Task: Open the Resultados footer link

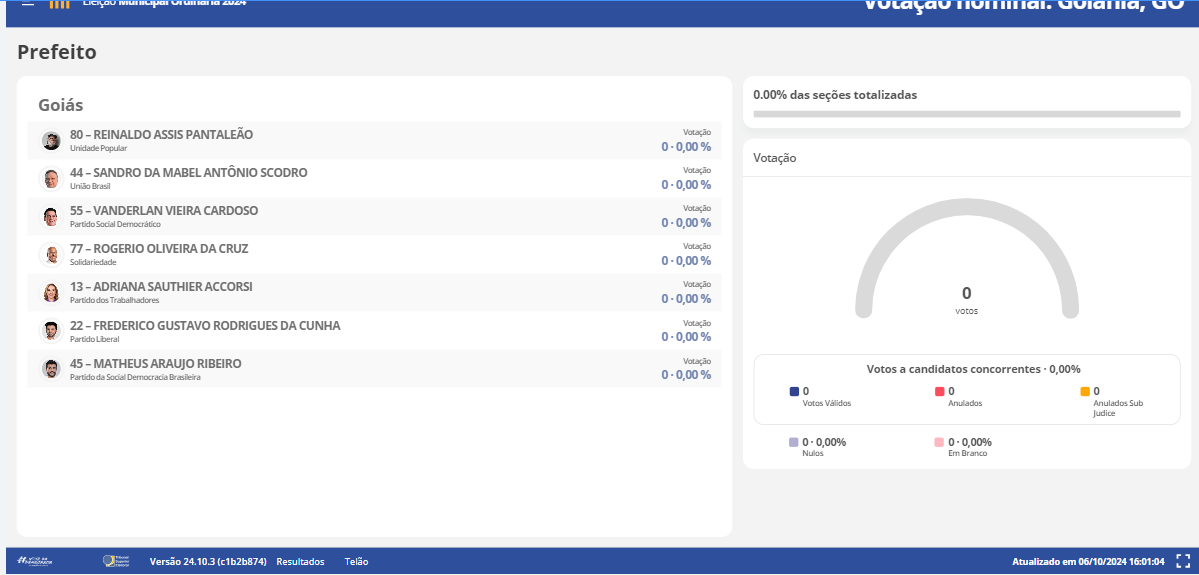Action: (300, 561)
